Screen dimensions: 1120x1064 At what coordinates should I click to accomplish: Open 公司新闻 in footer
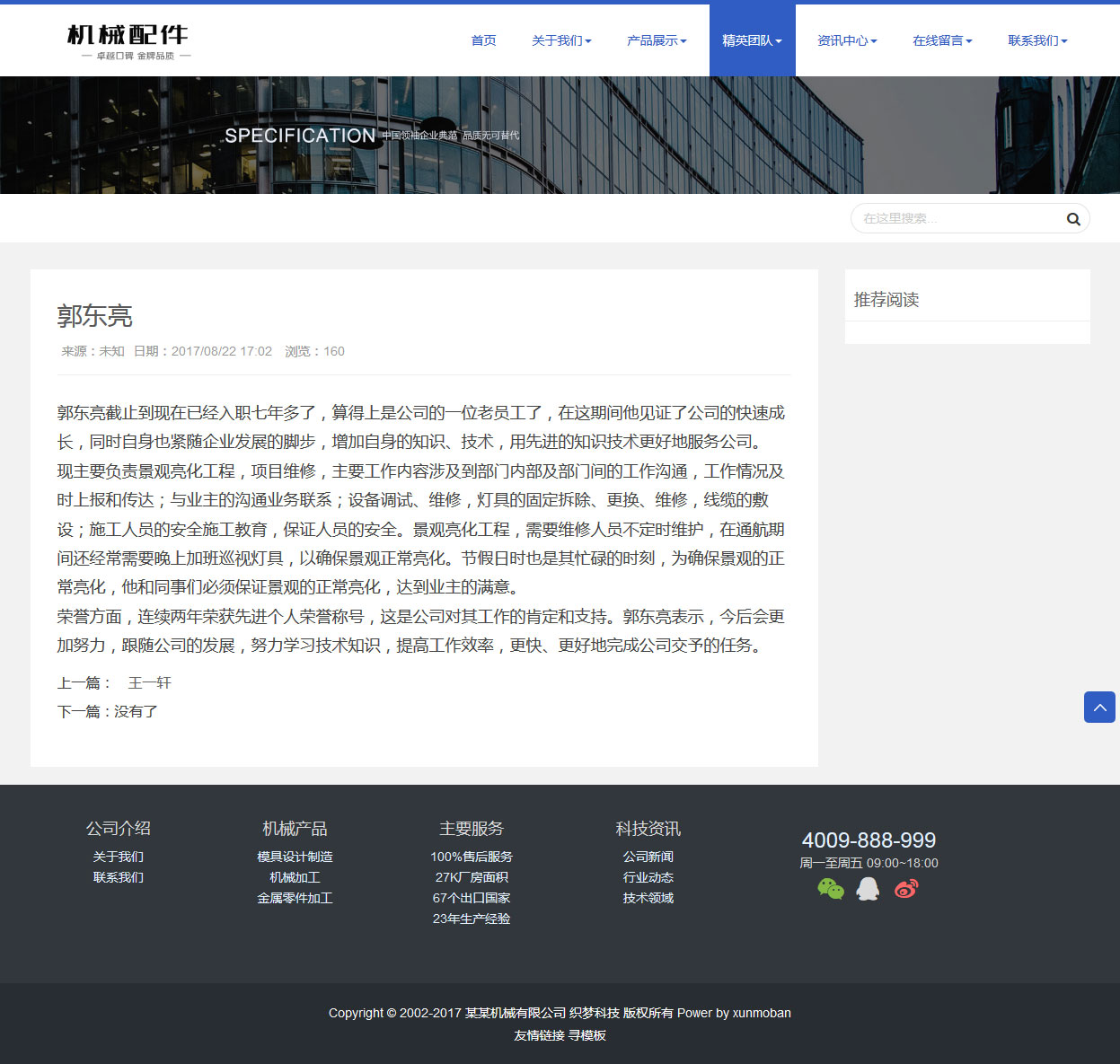point(648,857)
